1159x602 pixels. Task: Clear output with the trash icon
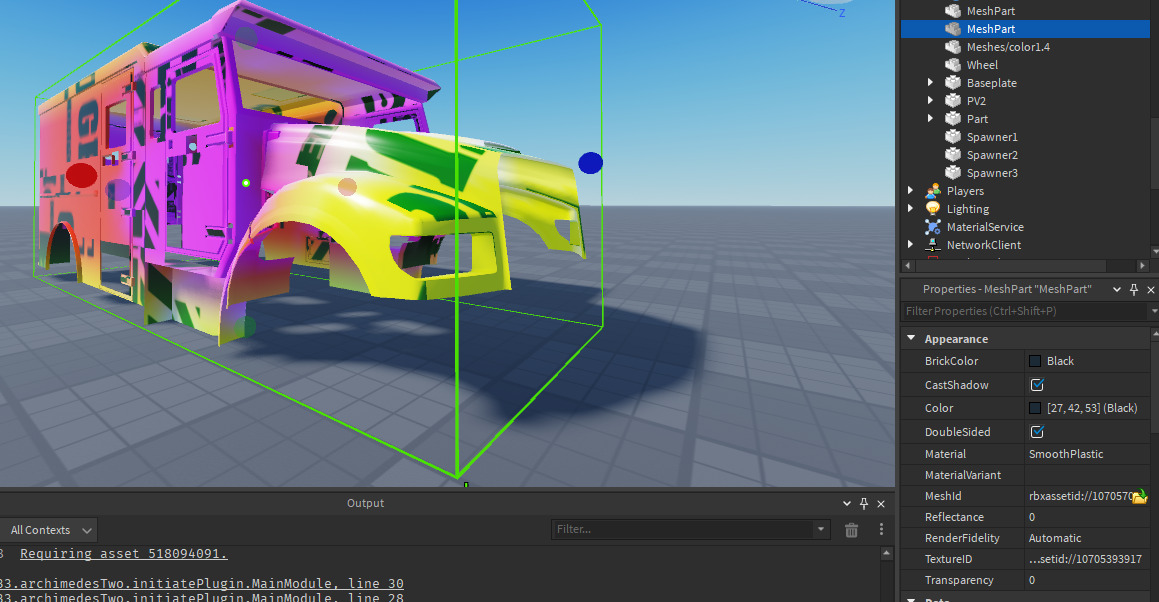coord(852,530)
